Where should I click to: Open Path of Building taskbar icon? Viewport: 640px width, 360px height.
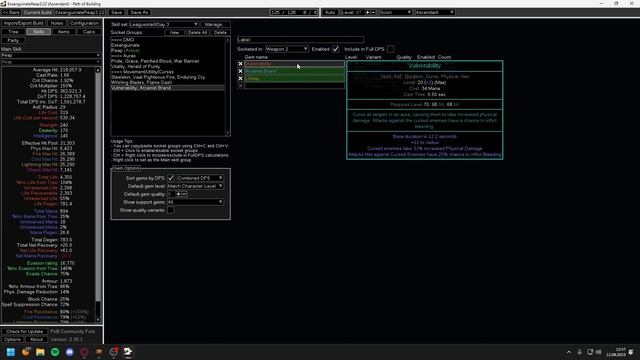128,352
